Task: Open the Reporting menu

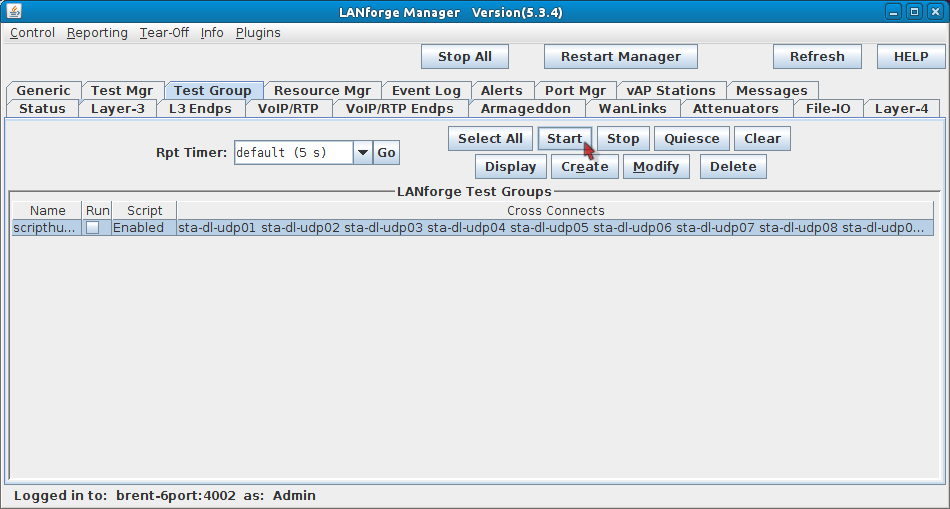Action: coord(97,33)
